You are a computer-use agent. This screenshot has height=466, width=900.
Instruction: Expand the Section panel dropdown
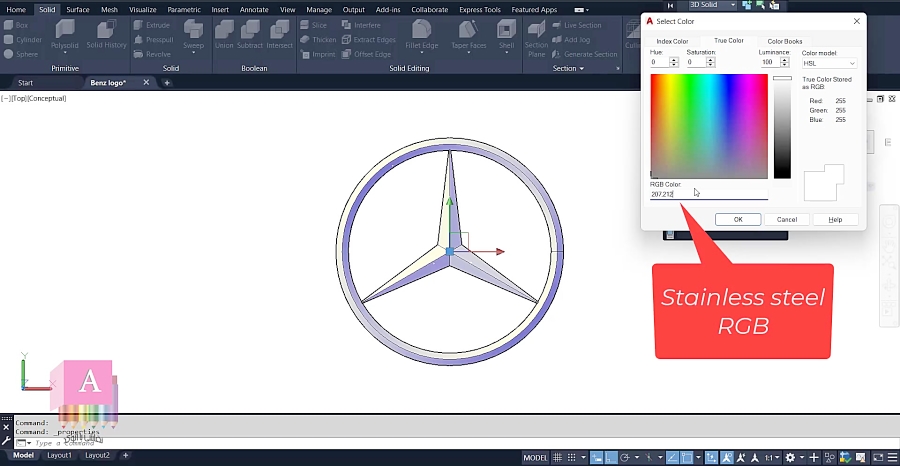click(568, 68)
